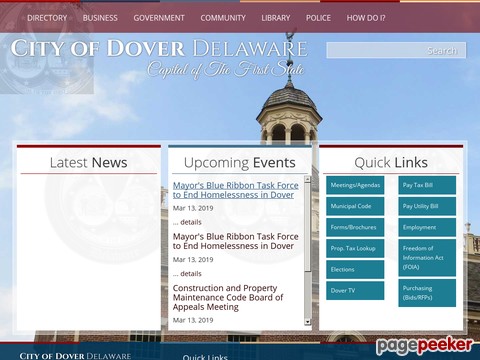The height and width of the screenshot is (360, 480).
Task: Open the HOW DO I? menu
Action: [366, 18]
